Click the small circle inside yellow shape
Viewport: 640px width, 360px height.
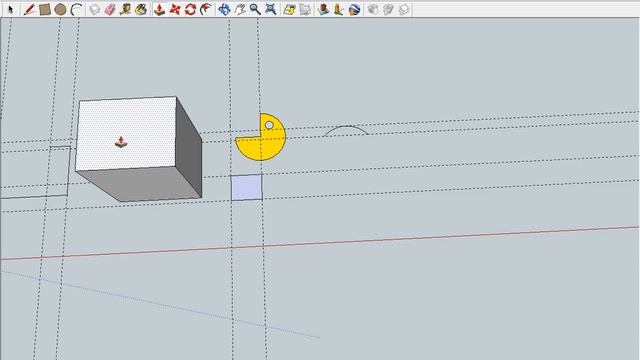(x=269, y=125)
